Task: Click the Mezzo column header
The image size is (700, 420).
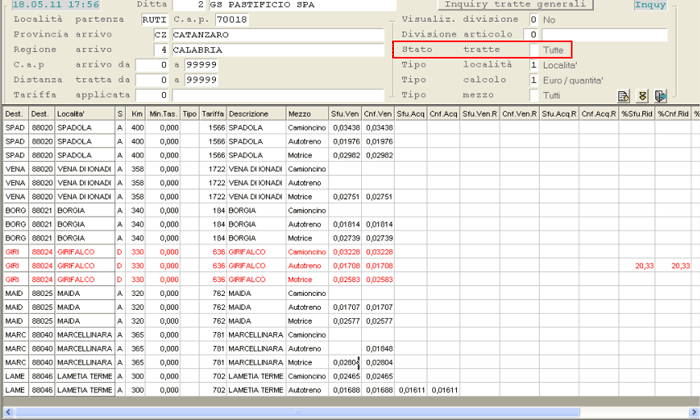Action: click(x=300, y=114)
